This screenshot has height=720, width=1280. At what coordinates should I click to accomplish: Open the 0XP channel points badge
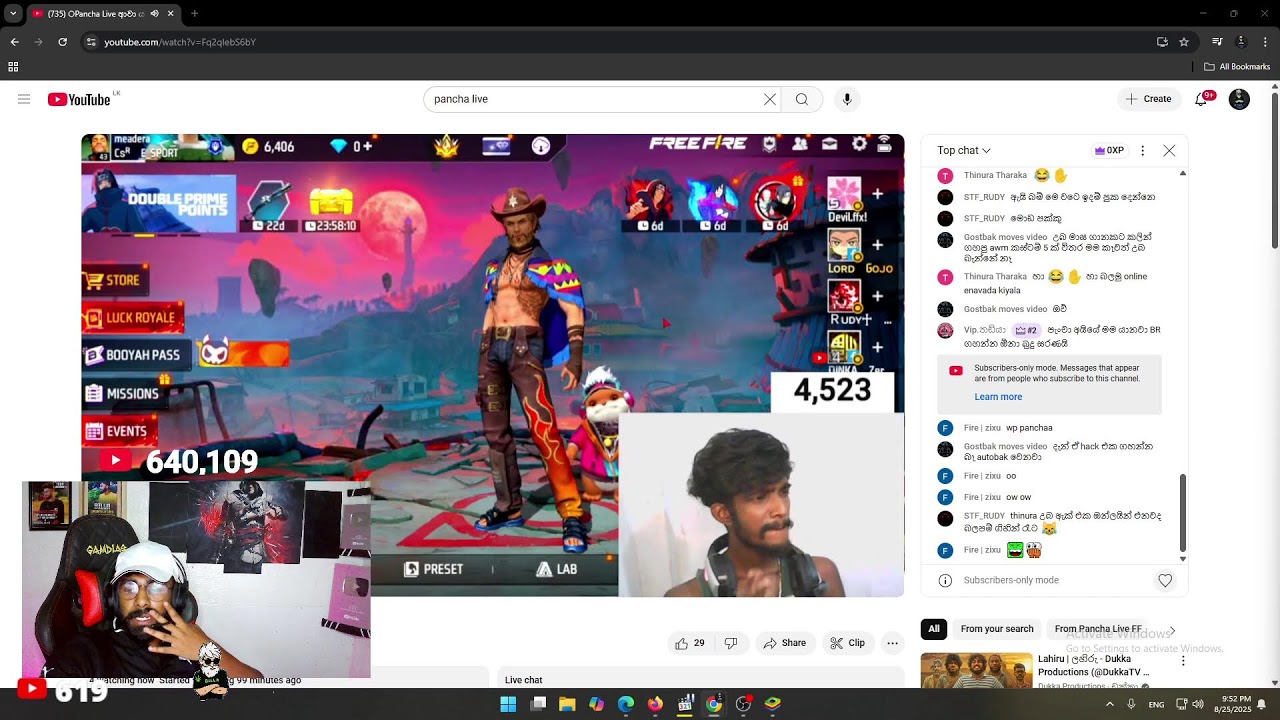pos(1110,151)
